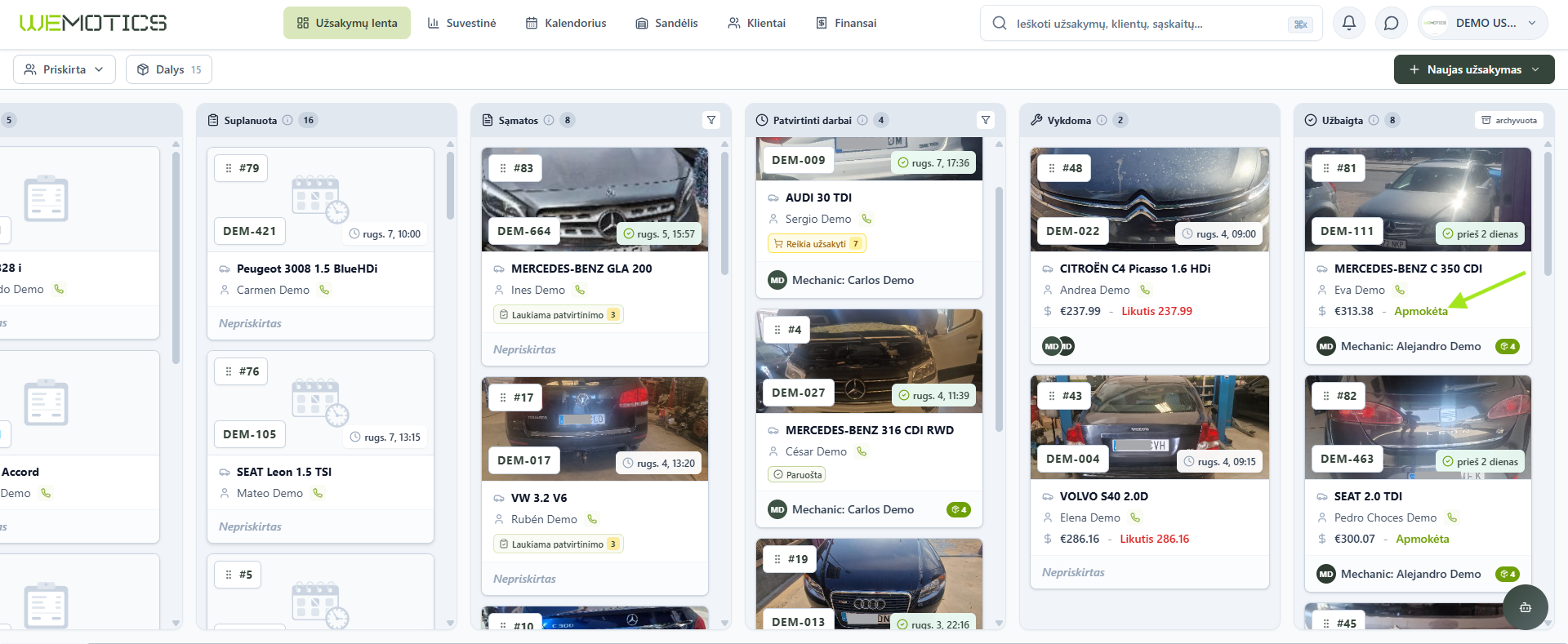Click the VW 3.2 V6 title
The height and width of the screenshot is (644, 1568).
pos(539,498)
